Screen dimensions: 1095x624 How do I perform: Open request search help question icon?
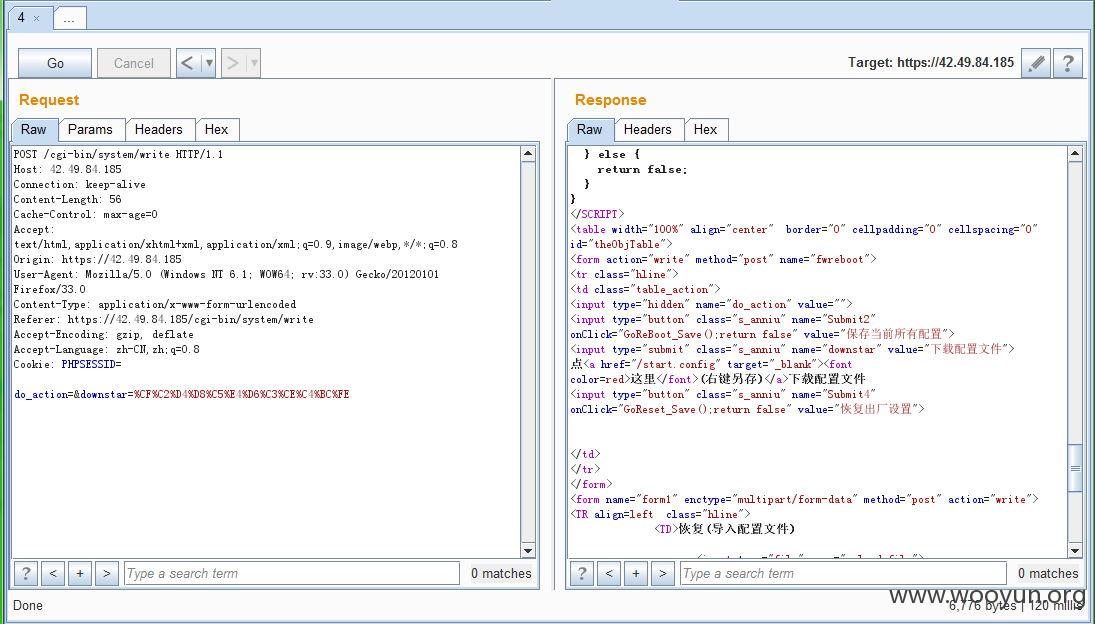click(x=26, y=573)
